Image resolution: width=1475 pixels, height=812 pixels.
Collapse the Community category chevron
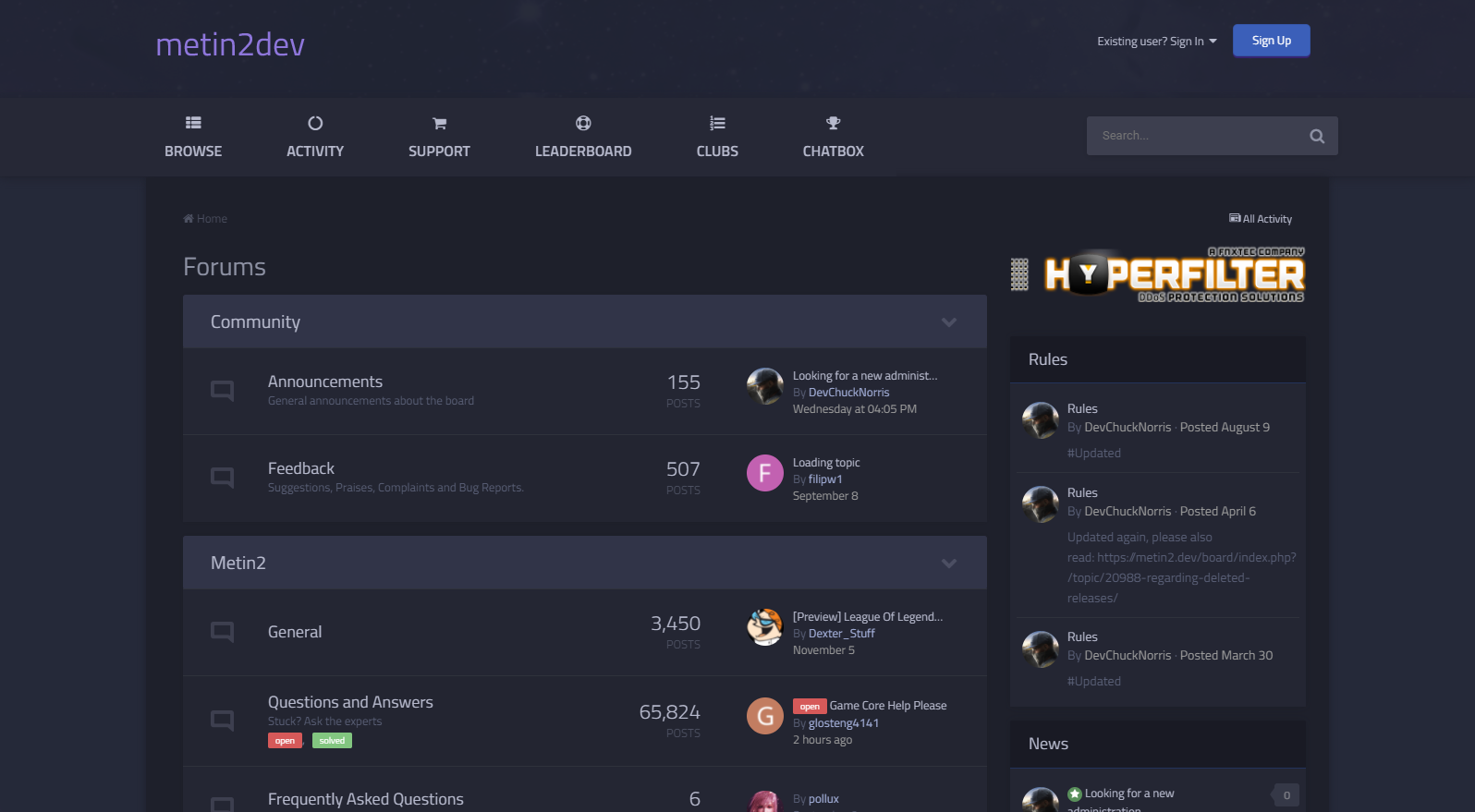coord(949,322)
